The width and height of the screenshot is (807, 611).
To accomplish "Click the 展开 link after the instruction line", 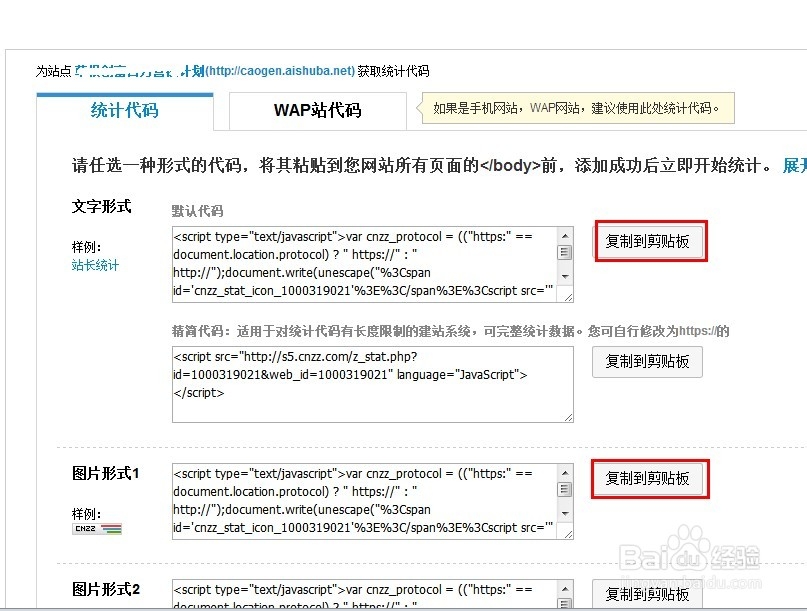I will (794, 166).
